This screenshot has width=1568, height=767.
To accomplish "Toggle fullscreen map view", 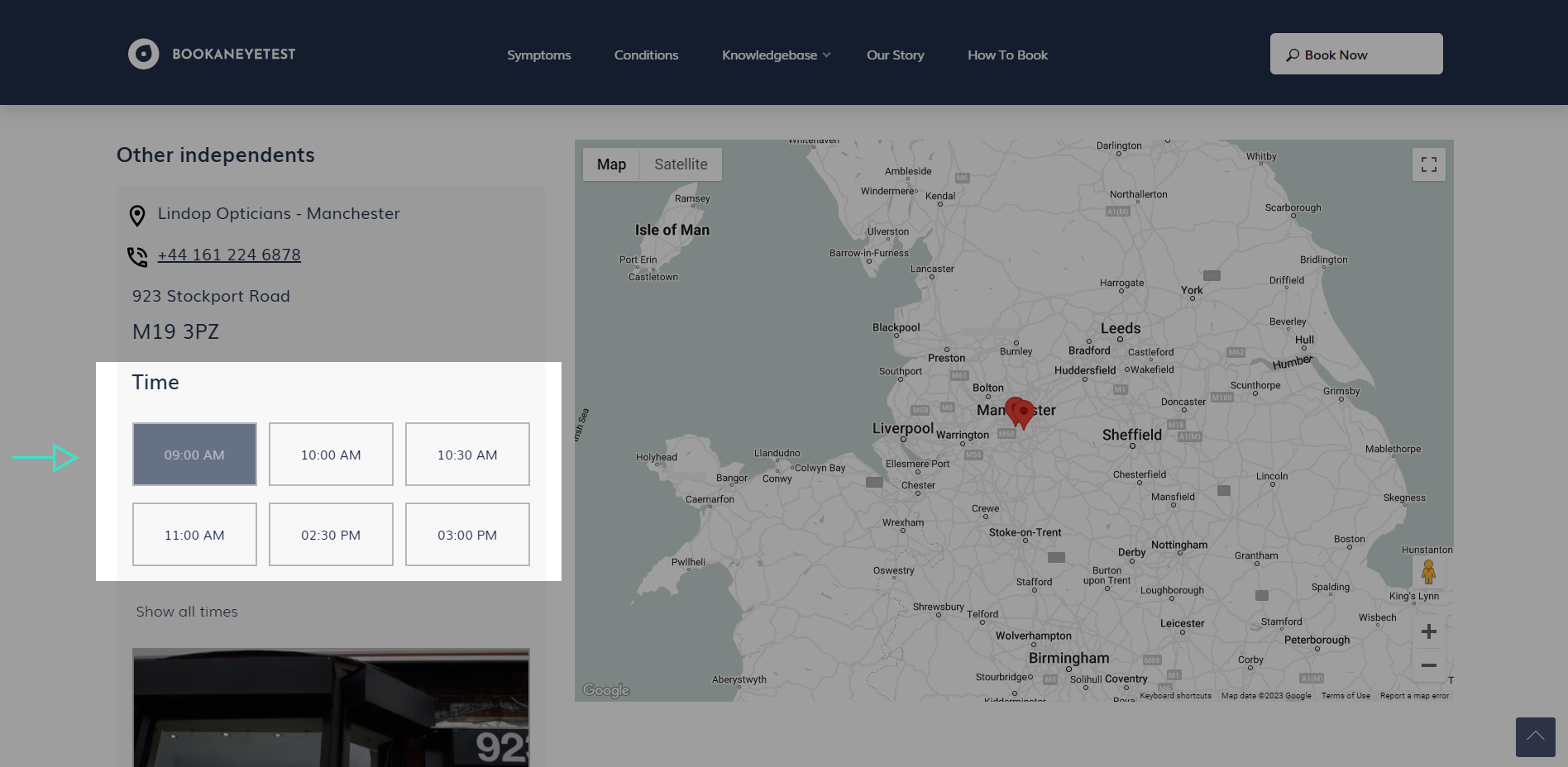I will 1428,164.
